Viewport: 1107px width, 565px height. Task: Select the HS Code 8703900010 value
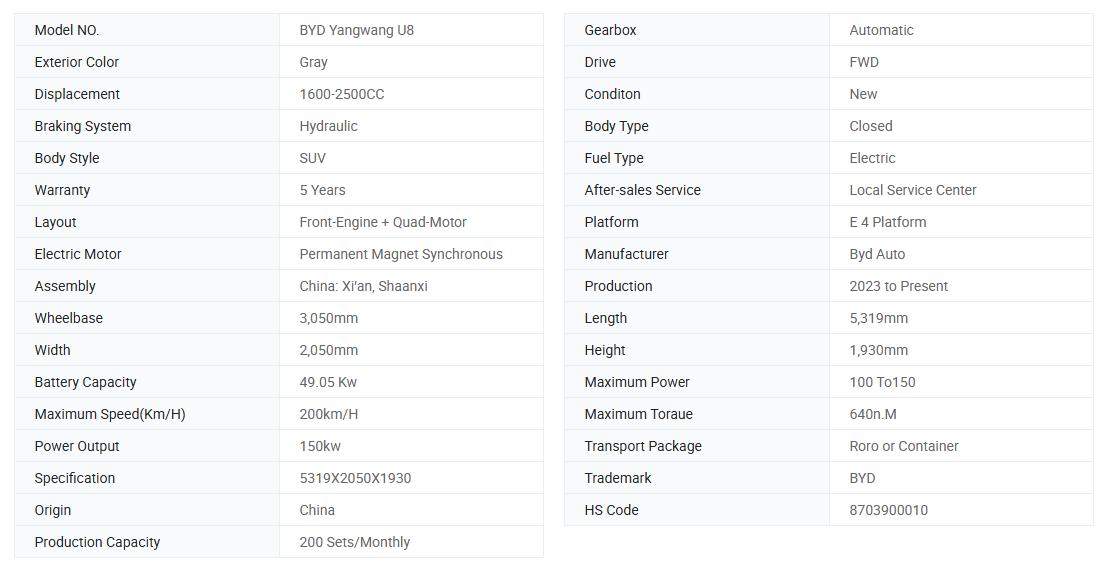889,510
